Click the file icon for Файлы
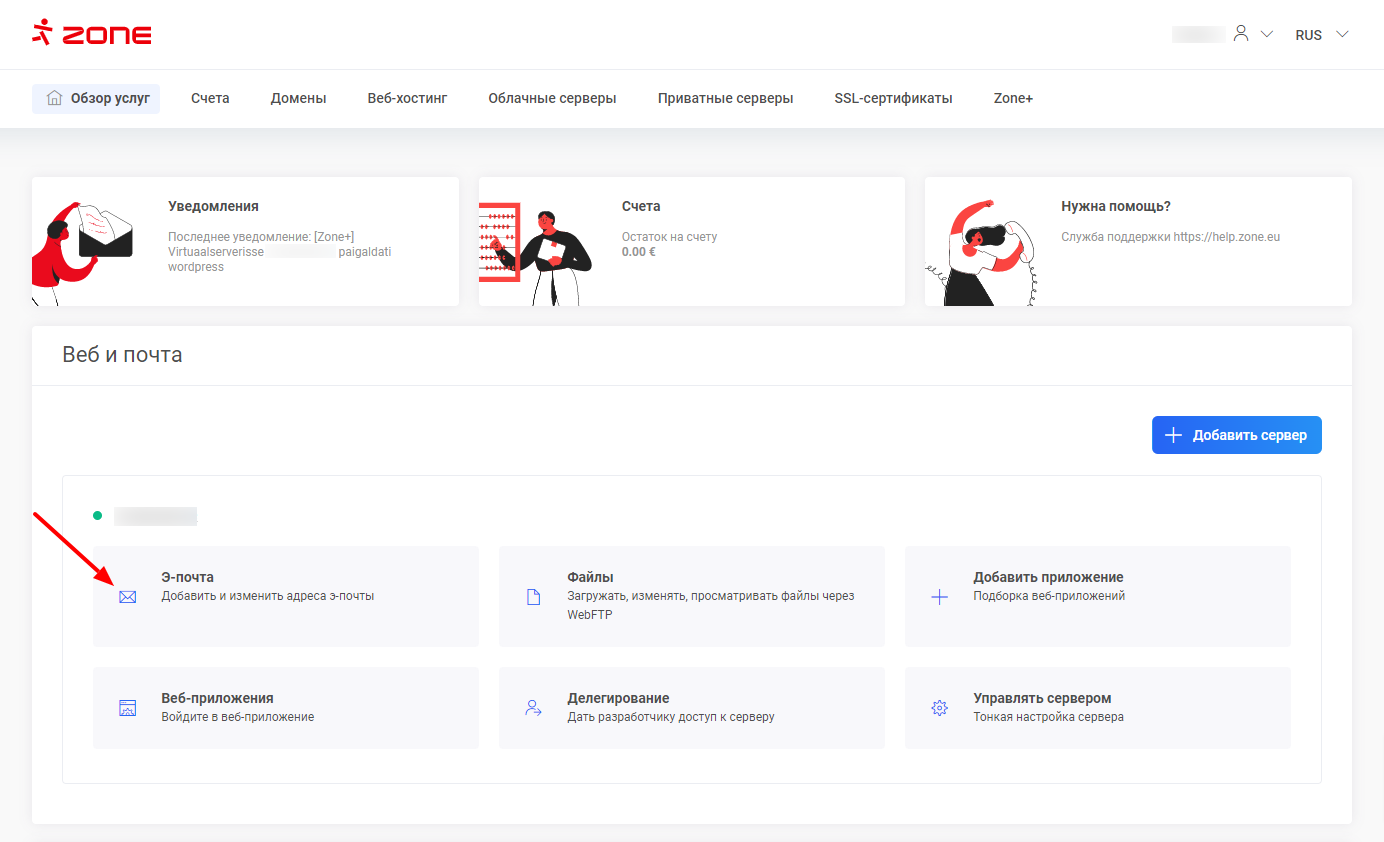This screenshot has height=842, width=1384. (x=533, y=597)
